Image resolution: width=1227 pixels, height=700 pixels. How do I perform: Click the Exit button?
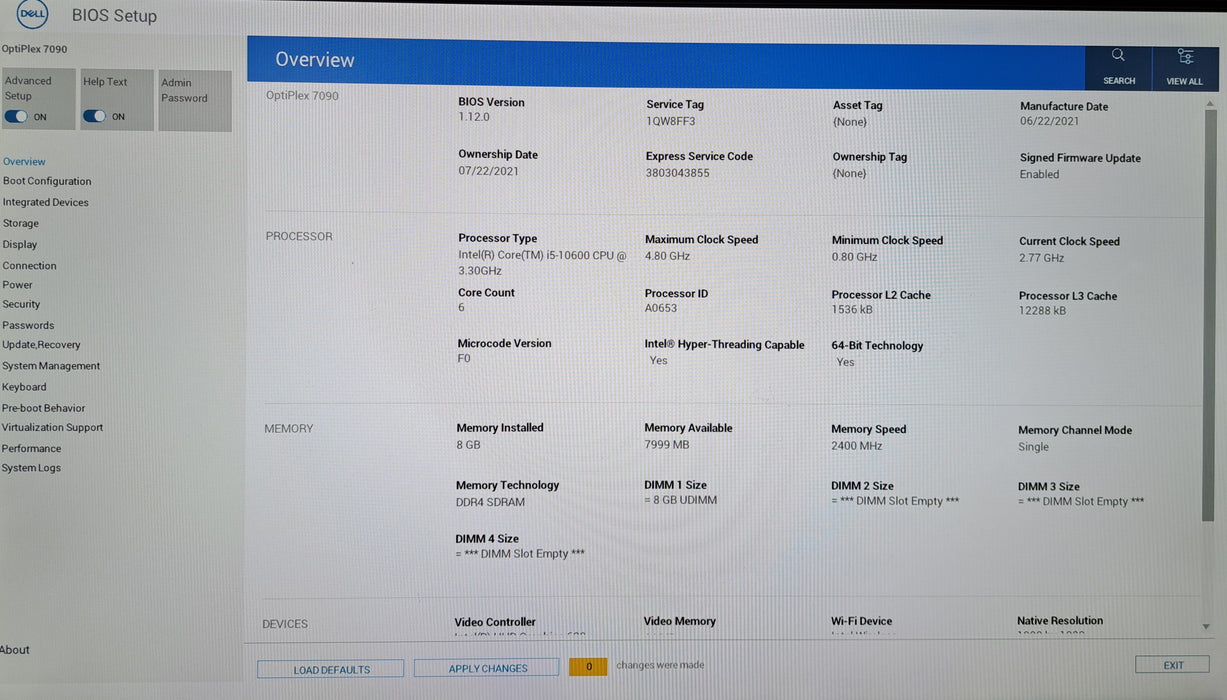point(1173,665)
